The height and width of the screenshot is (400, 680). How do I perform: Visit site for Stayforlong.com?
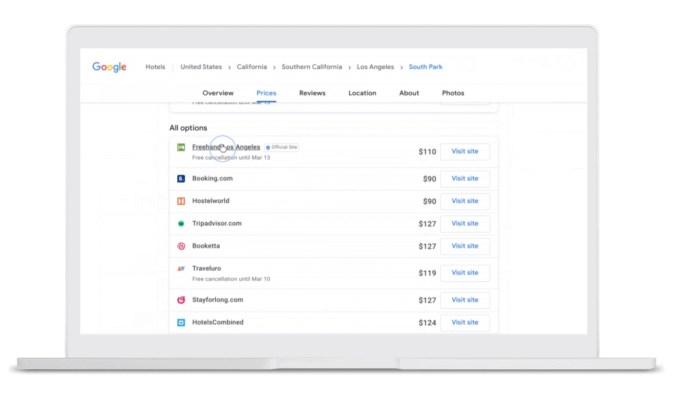tap(465, 300)
